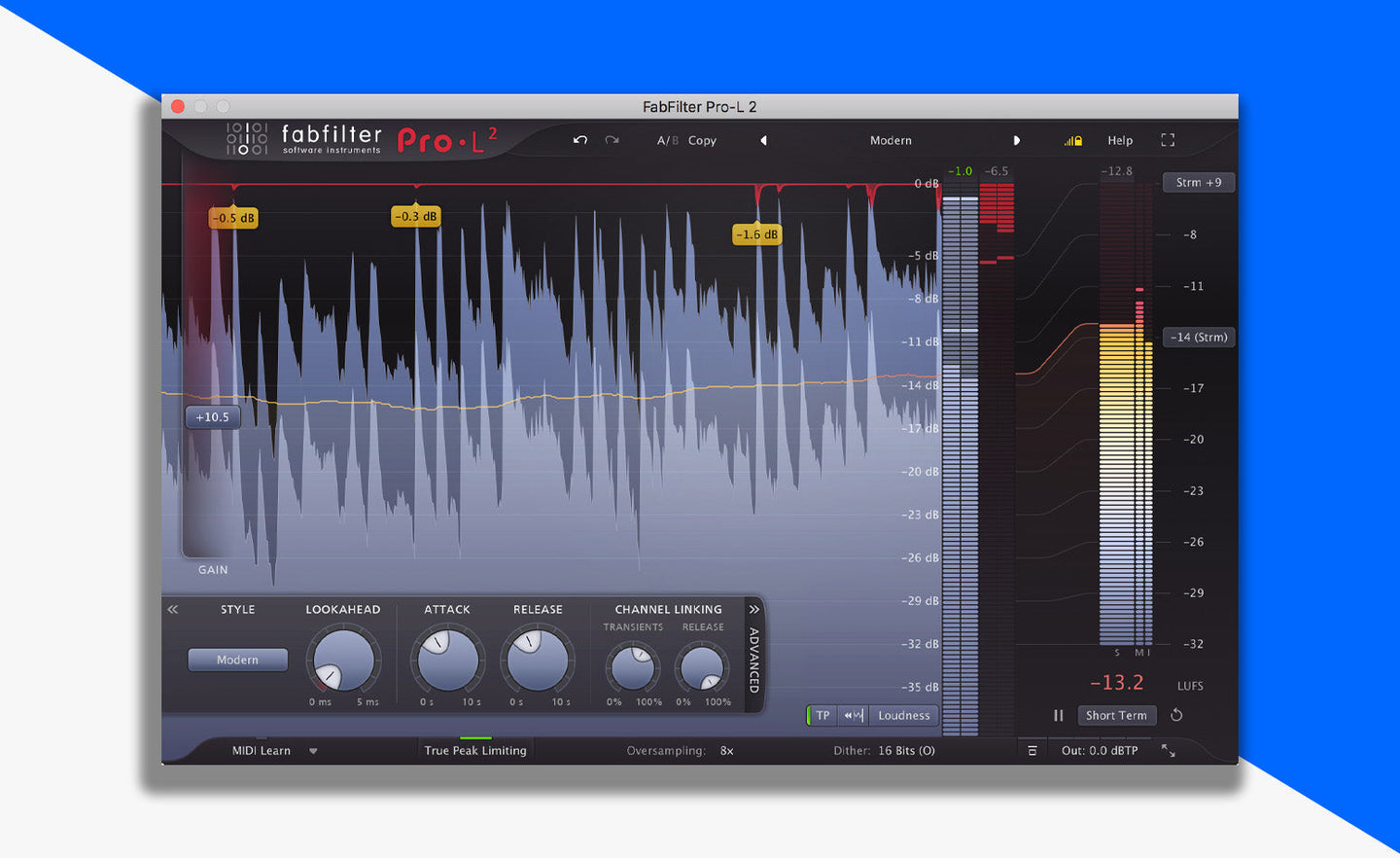Open the MIDI Learn dropdown arrow
The height and width of the screenshot is (858, 1400).
click(313, 751)
